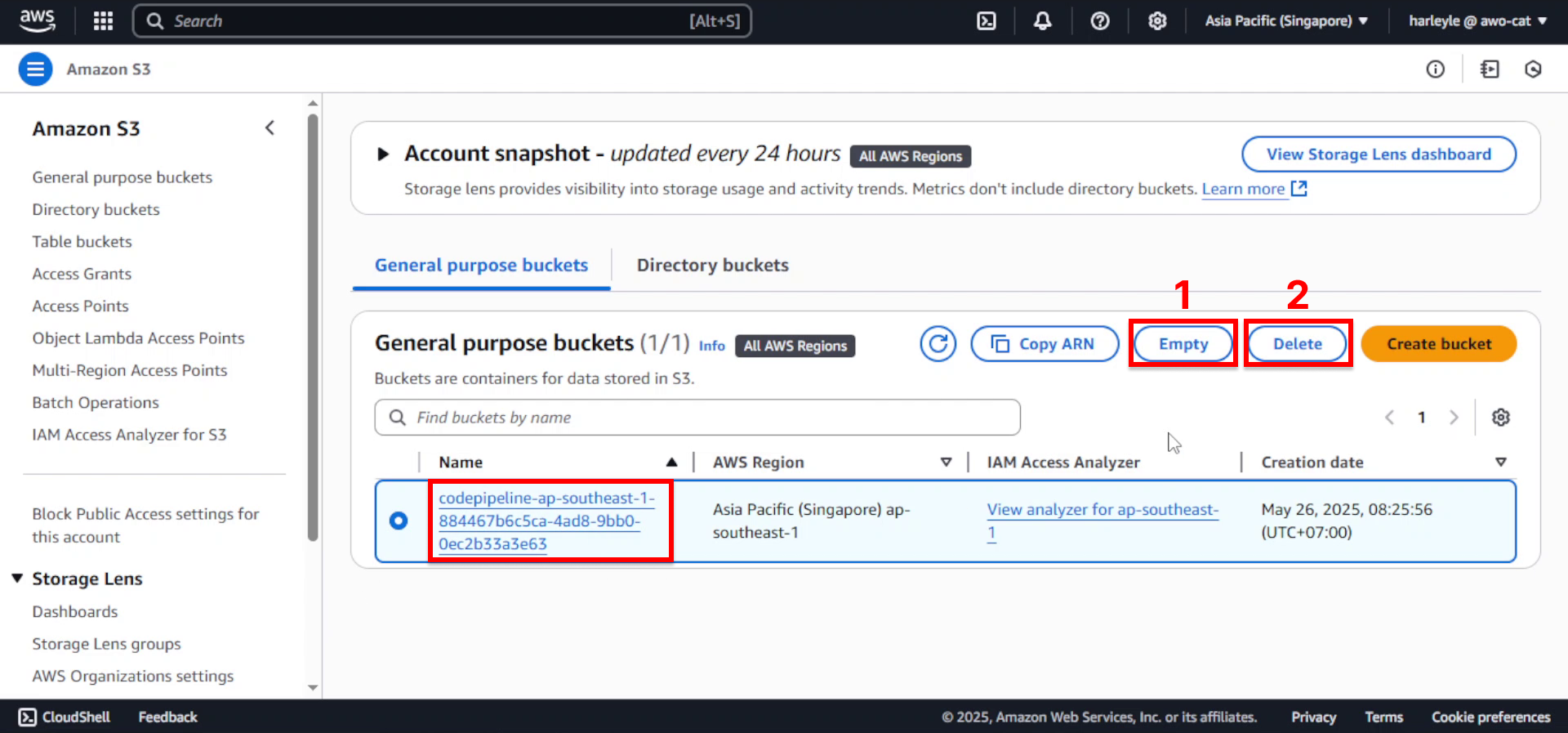
Task: Open Storage Lens groups
Action: tap(107, 644)
